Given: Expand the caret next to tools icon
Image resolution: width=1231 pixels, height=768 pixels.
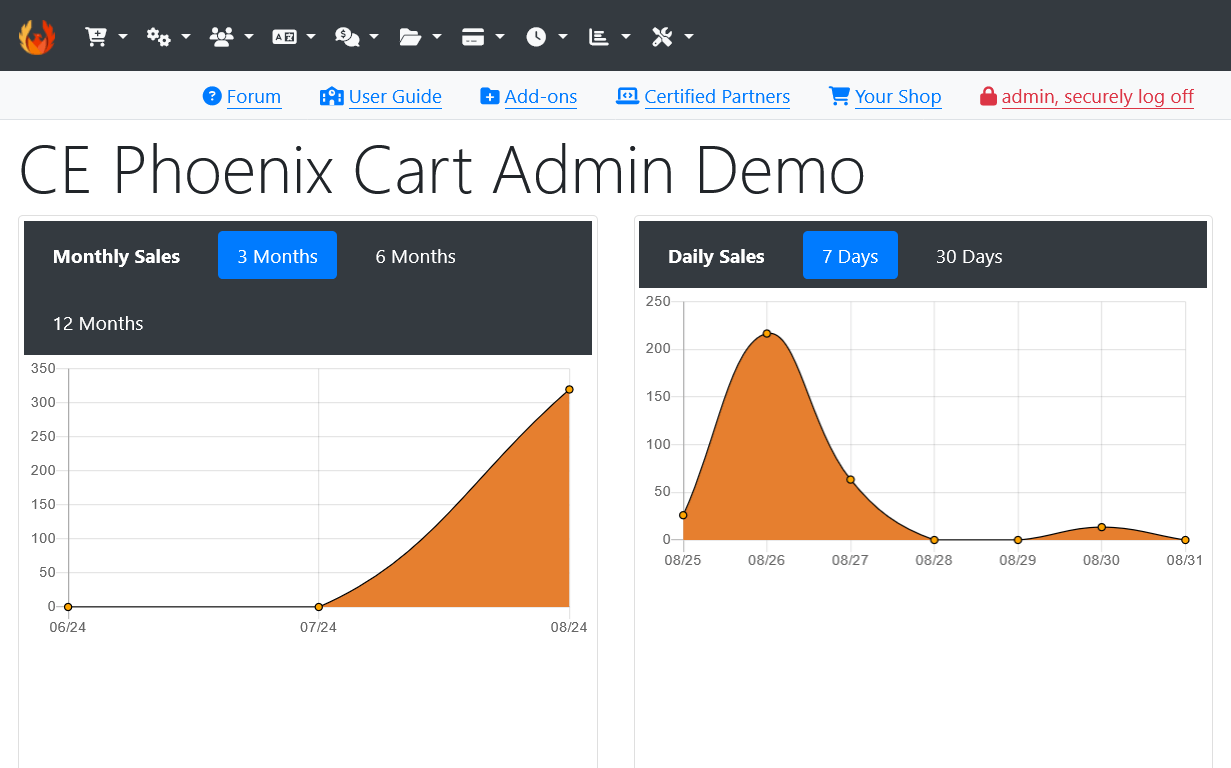Looking at the screenshot, I should [689, 37].
